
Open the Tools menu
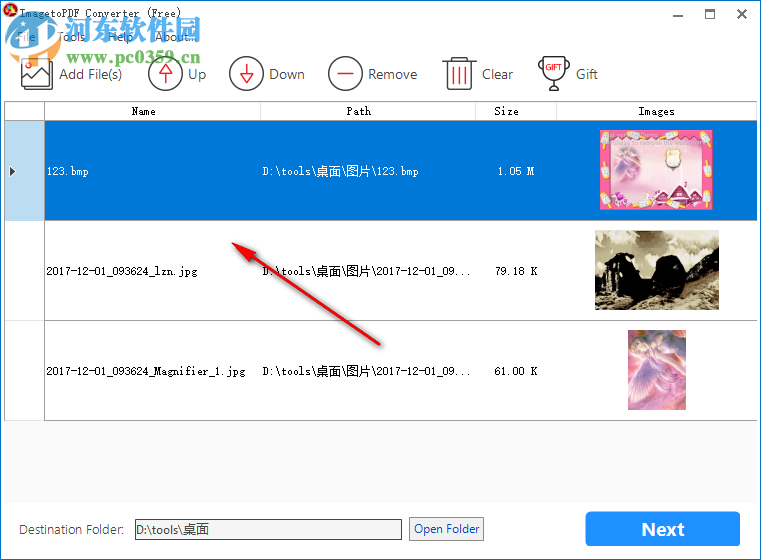tap(71, 37)
